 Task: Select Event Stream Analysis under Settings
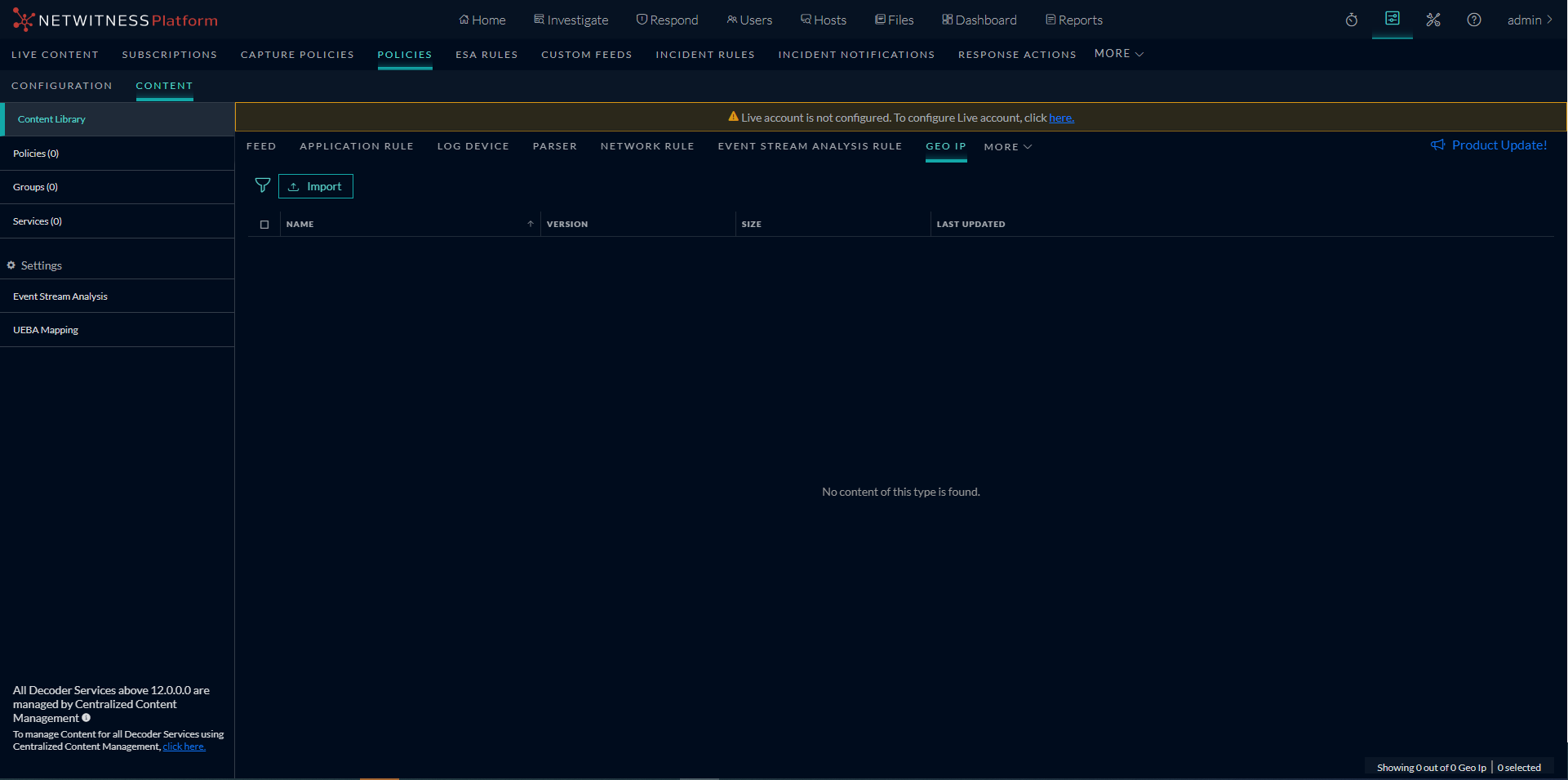tap(60, 296)
